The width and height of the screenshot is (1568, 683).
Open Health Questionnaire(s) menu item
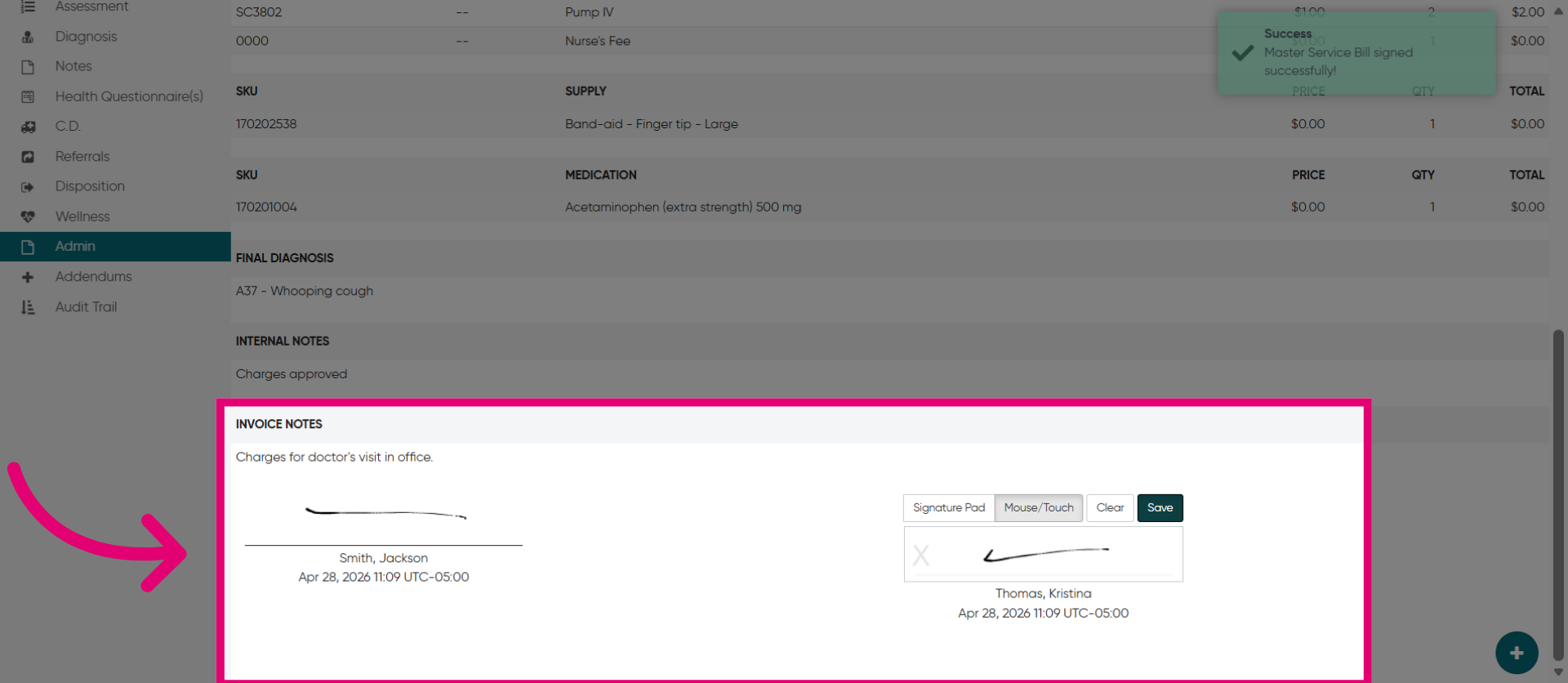pyautogui.click(x=129, y=96)
